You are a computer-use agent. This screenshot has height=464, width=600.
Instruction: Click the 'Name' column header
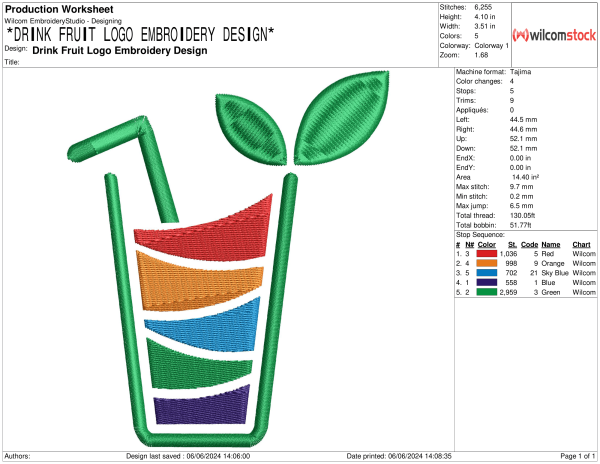coord(551,244)
